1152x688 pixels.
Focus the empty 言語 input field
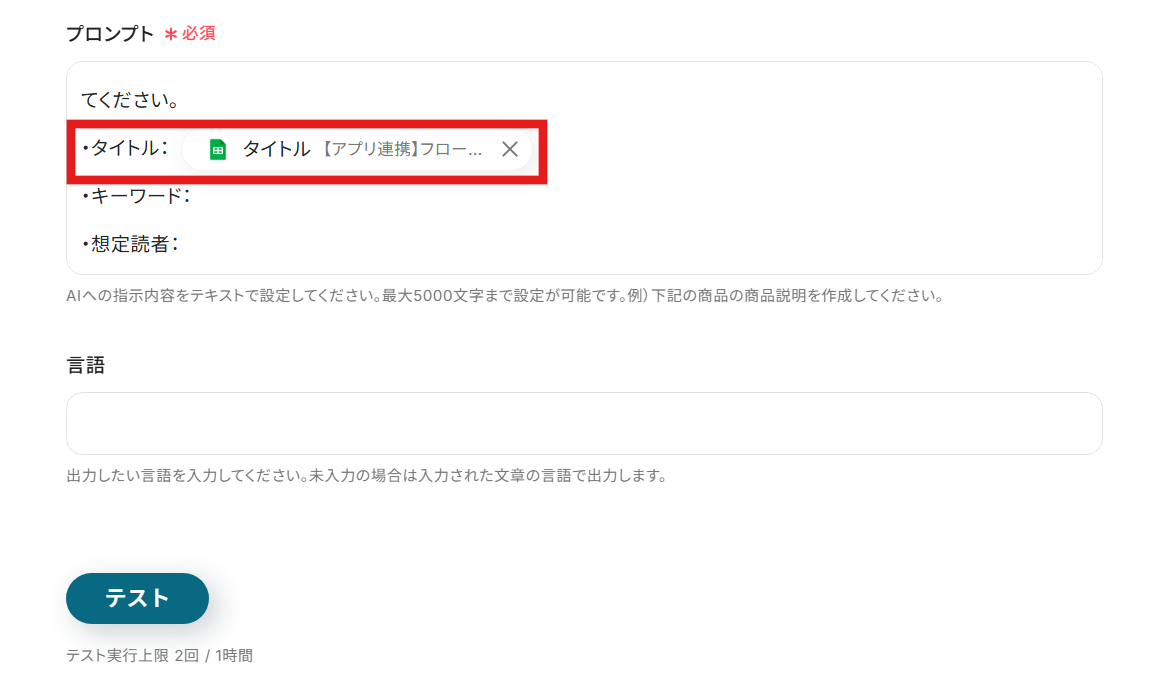[584, 423]
